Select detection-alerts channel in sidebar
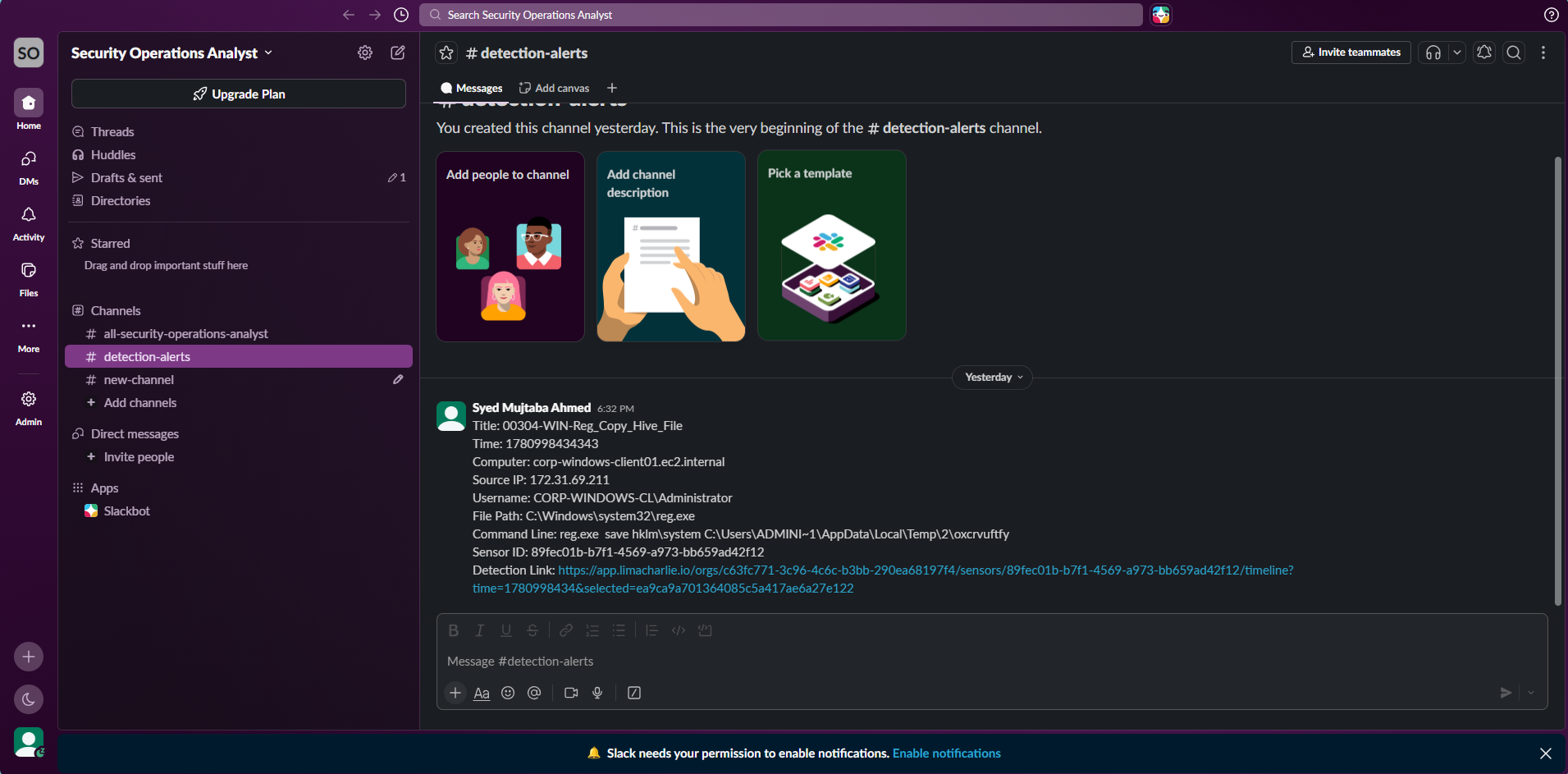 [238, 357]
